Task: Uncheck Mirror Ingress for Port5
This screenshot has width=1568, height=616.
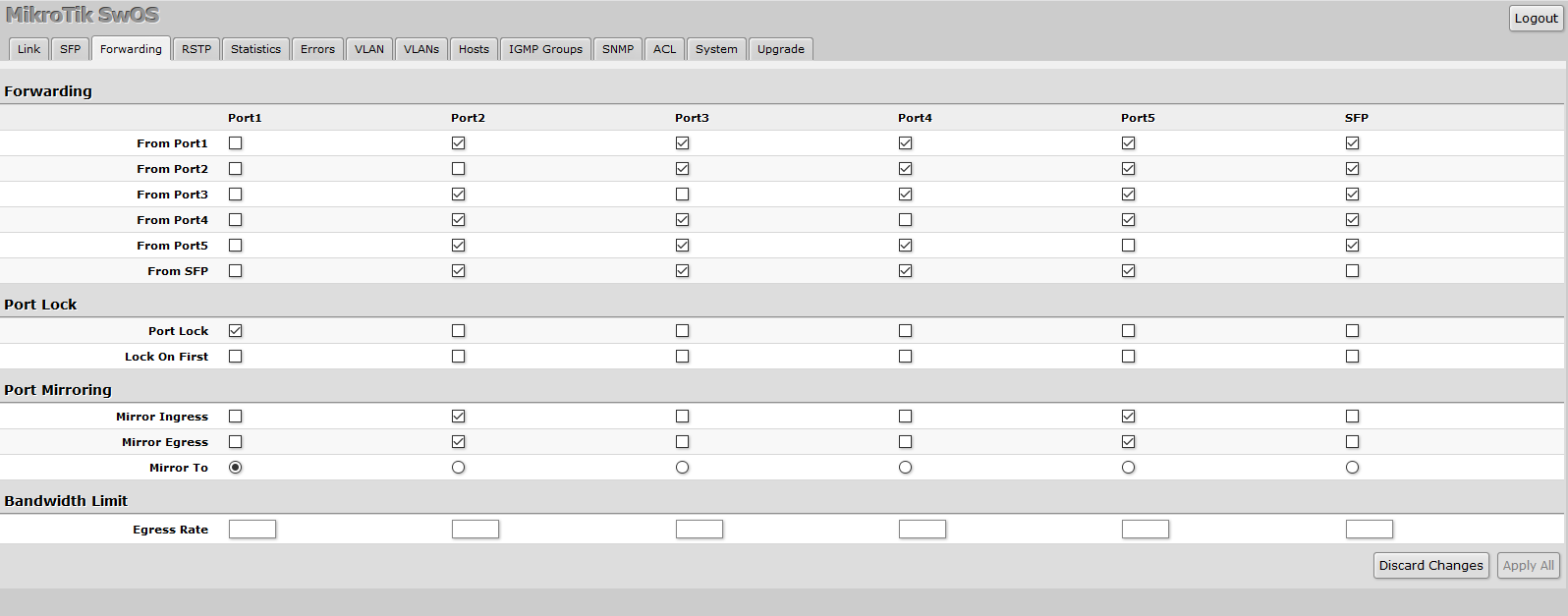Action: coord(1129,417)
